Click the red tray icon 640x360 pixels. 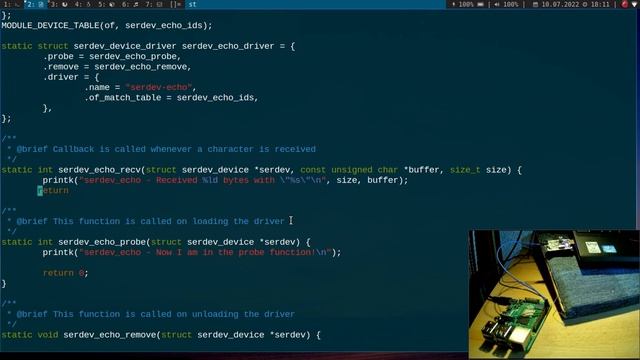624,4
